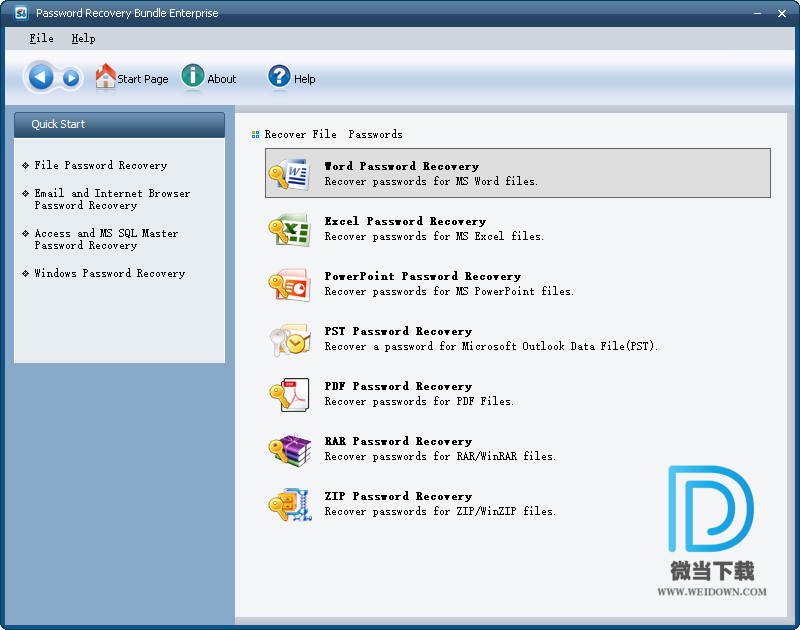Click the app icon in title bar

[x=21, y=13]
